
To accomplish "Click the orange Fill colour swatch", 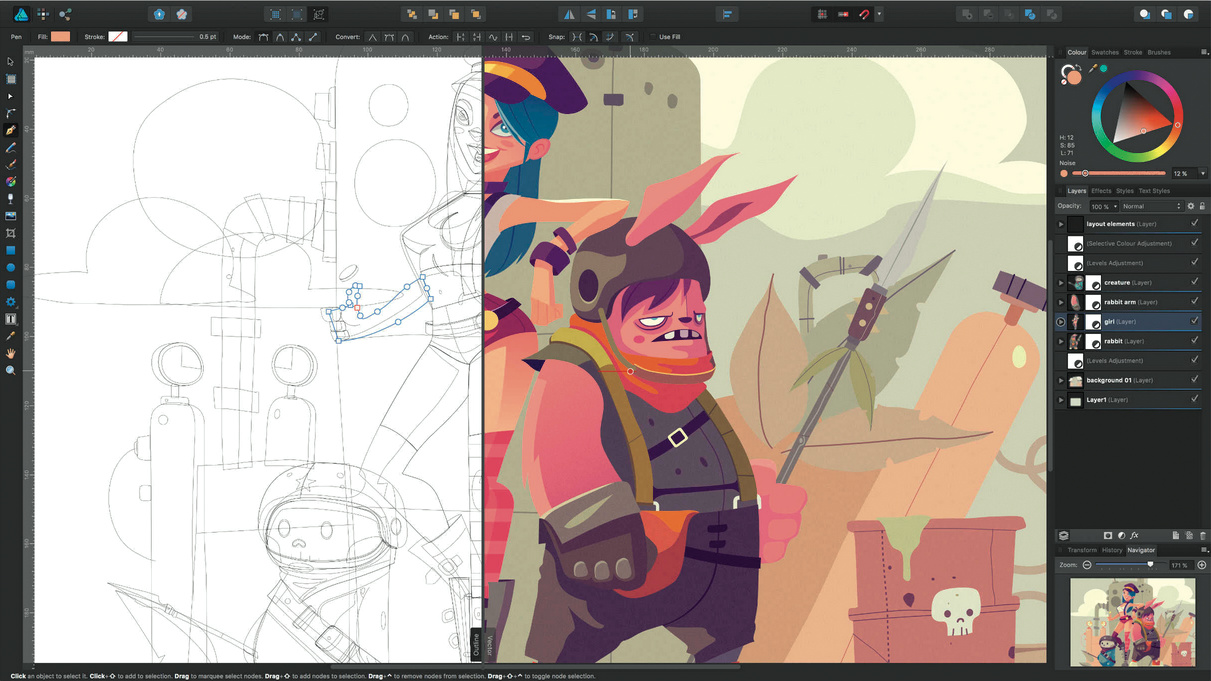I will pos(60,37).
